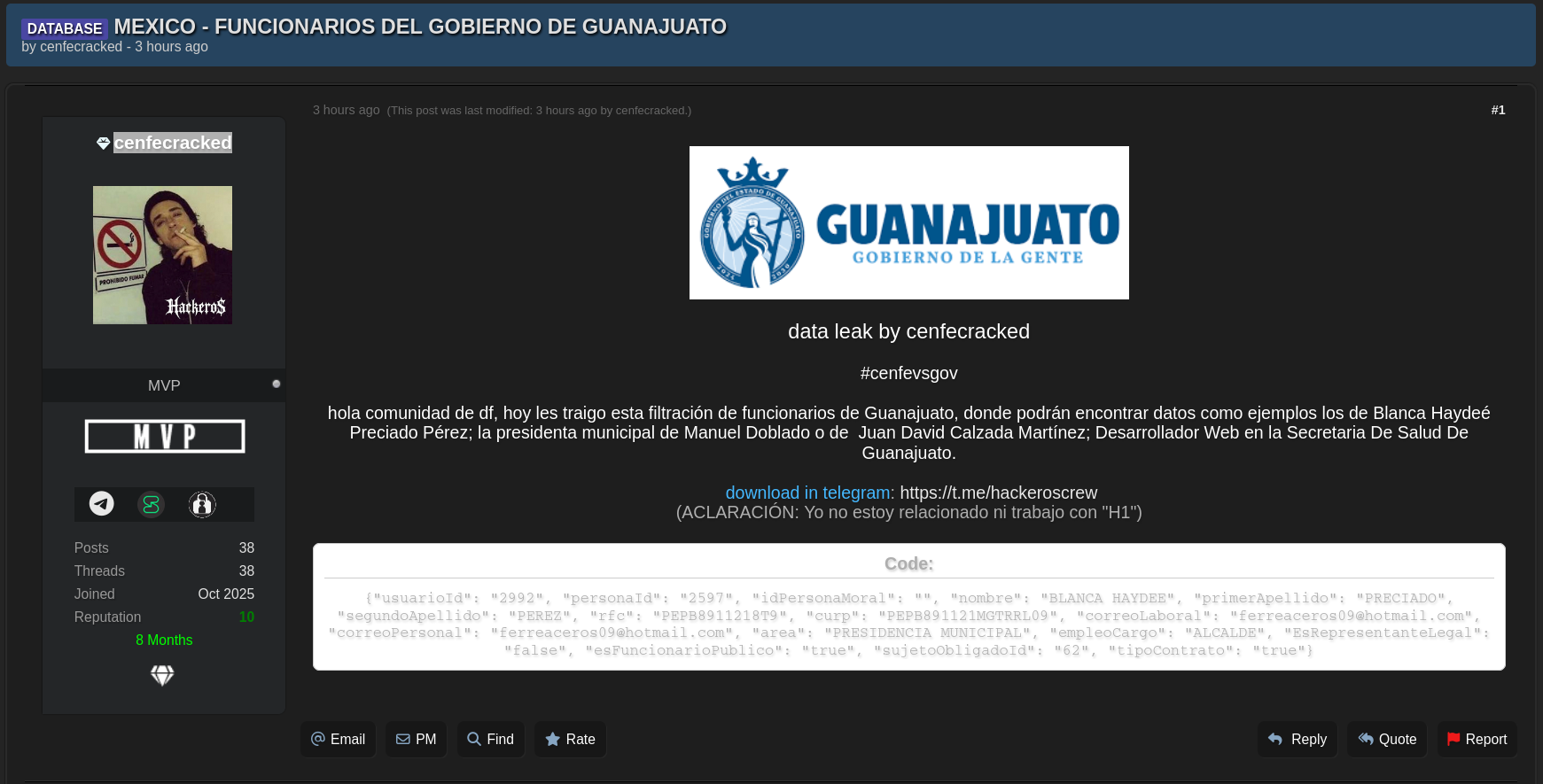The width and height of the screenshot is (1543, 784).
Task: Click the green 8 Months text
Action: click(164, 640)
